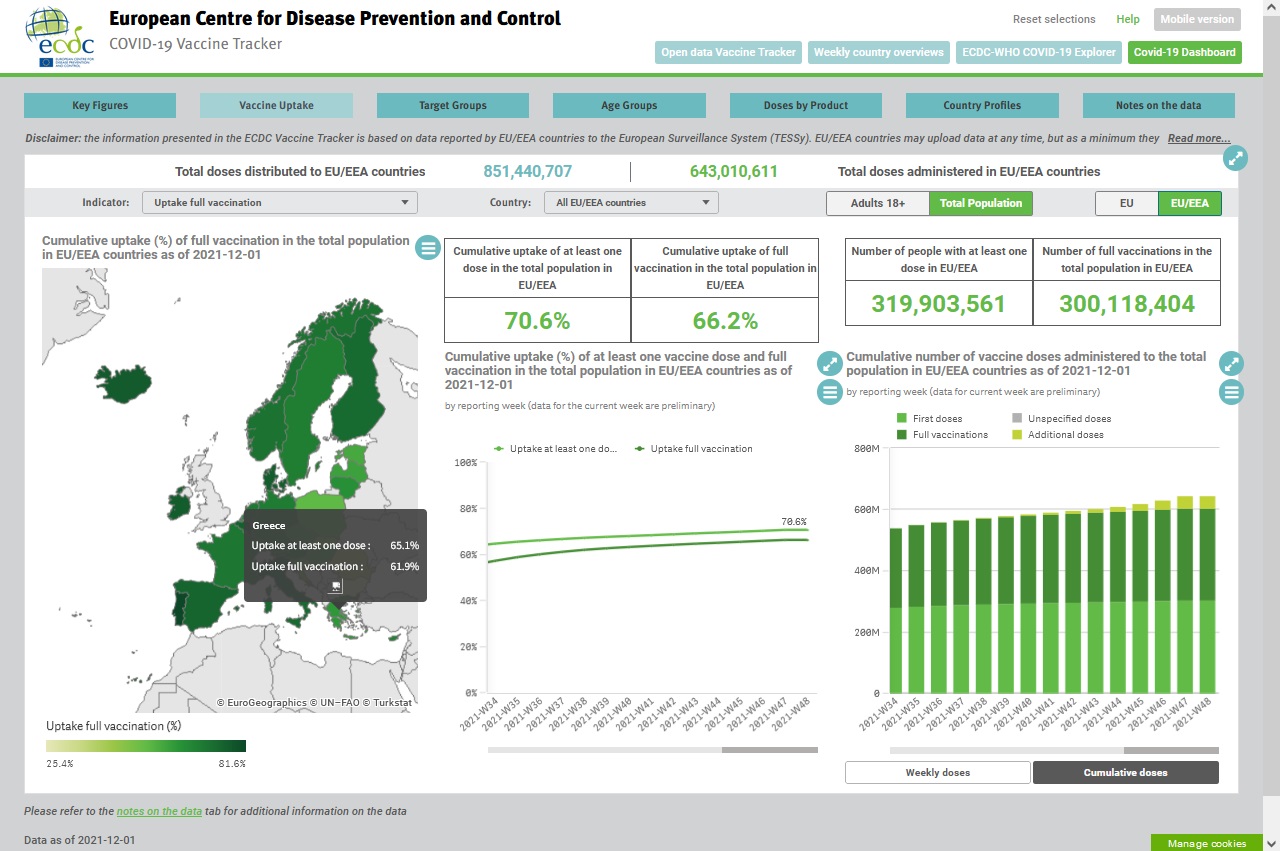Click the Covid-19 Dashboard button
Viewport: 1280px width, 851px height.
1184,52
